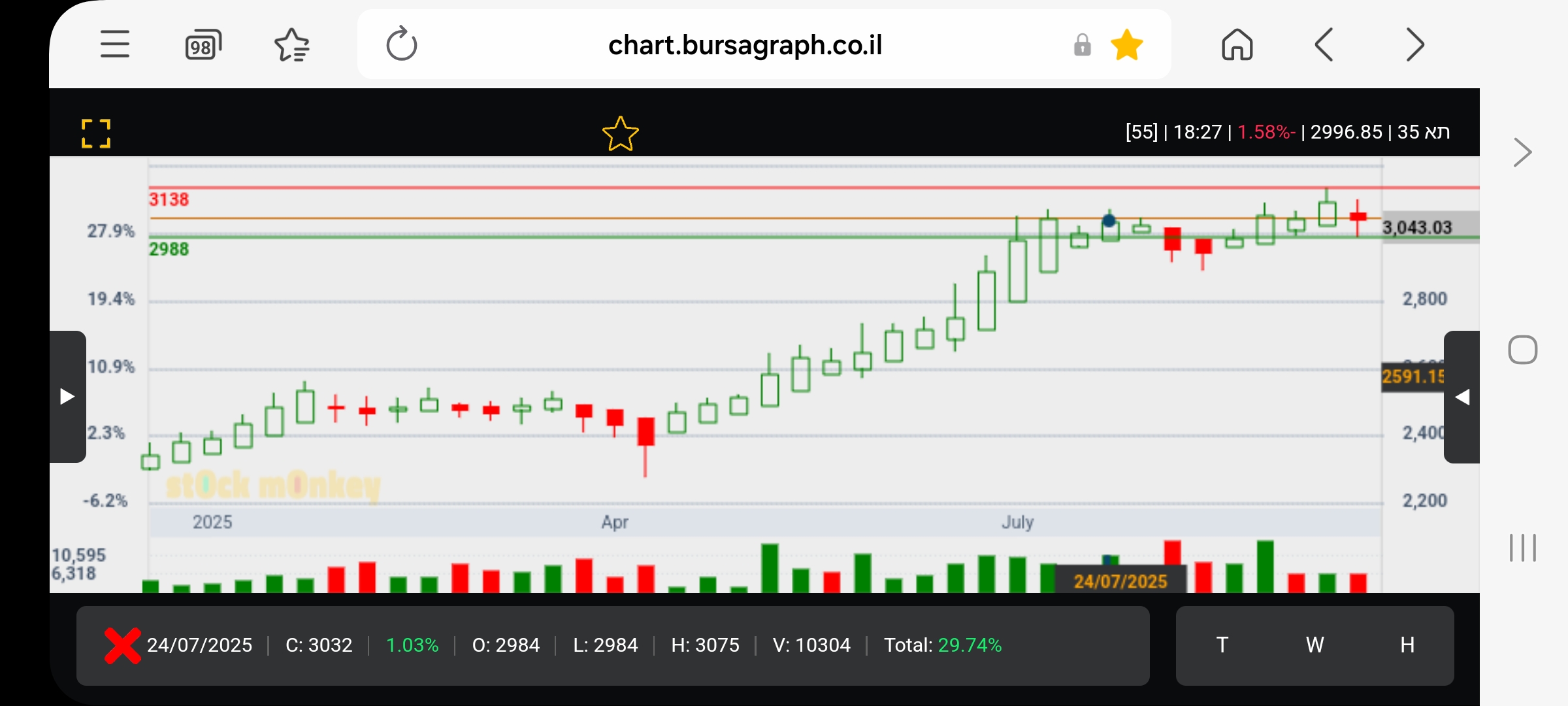This screenshot has width=1568, height=706.
Task: Expand the left side panel arrow
Action: pos(67,397)
